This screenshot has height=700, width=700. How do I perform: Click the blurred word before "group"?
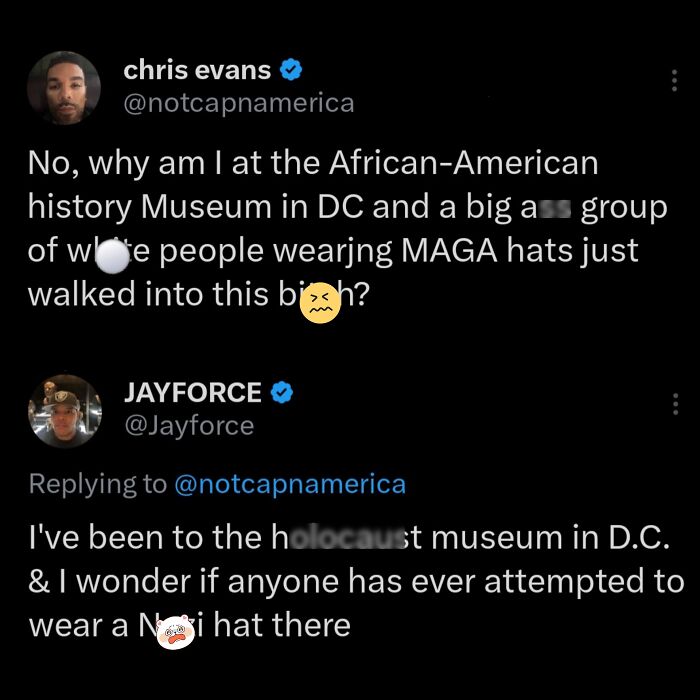coord(554,209)
